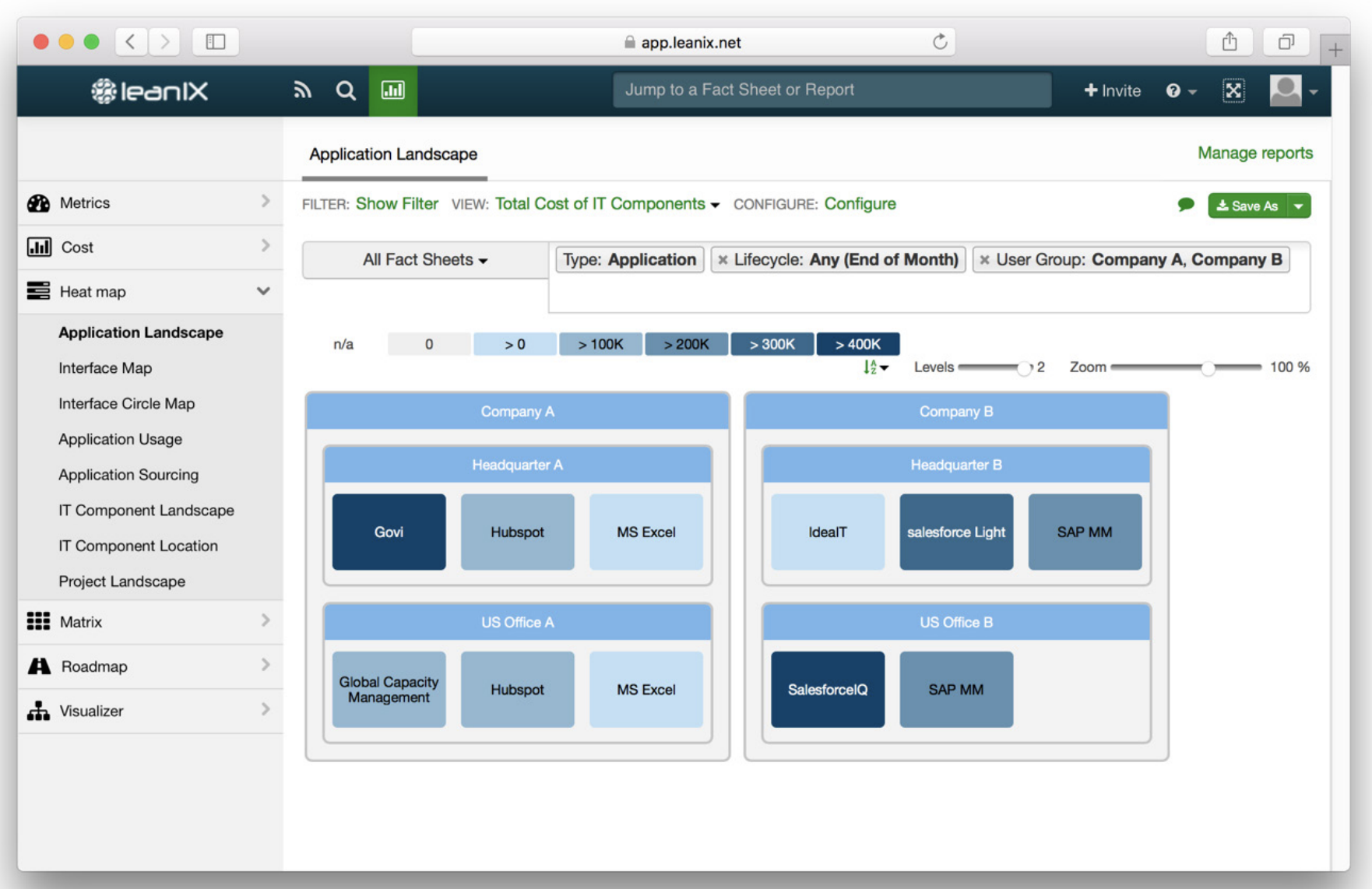Adjust the Levels slider handle

pos(1024,367)
